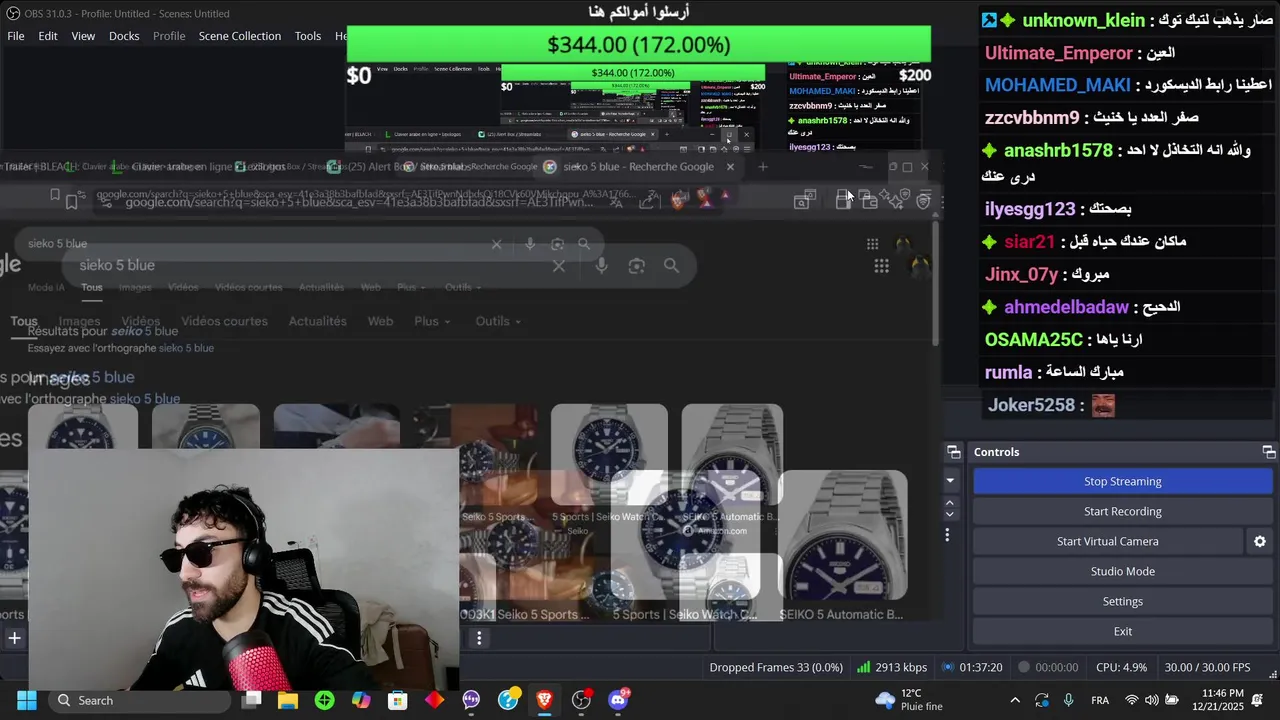Open Discord from the taskbar

click(x=618, y=700)
